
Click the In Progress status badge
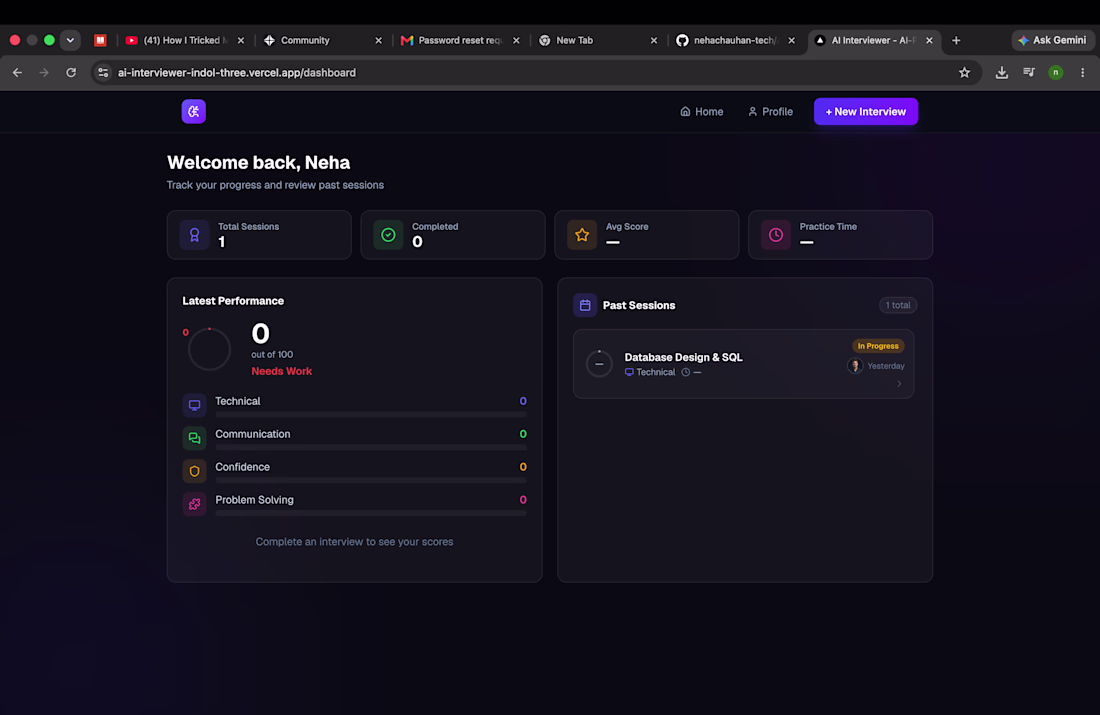tap(878, 346)
